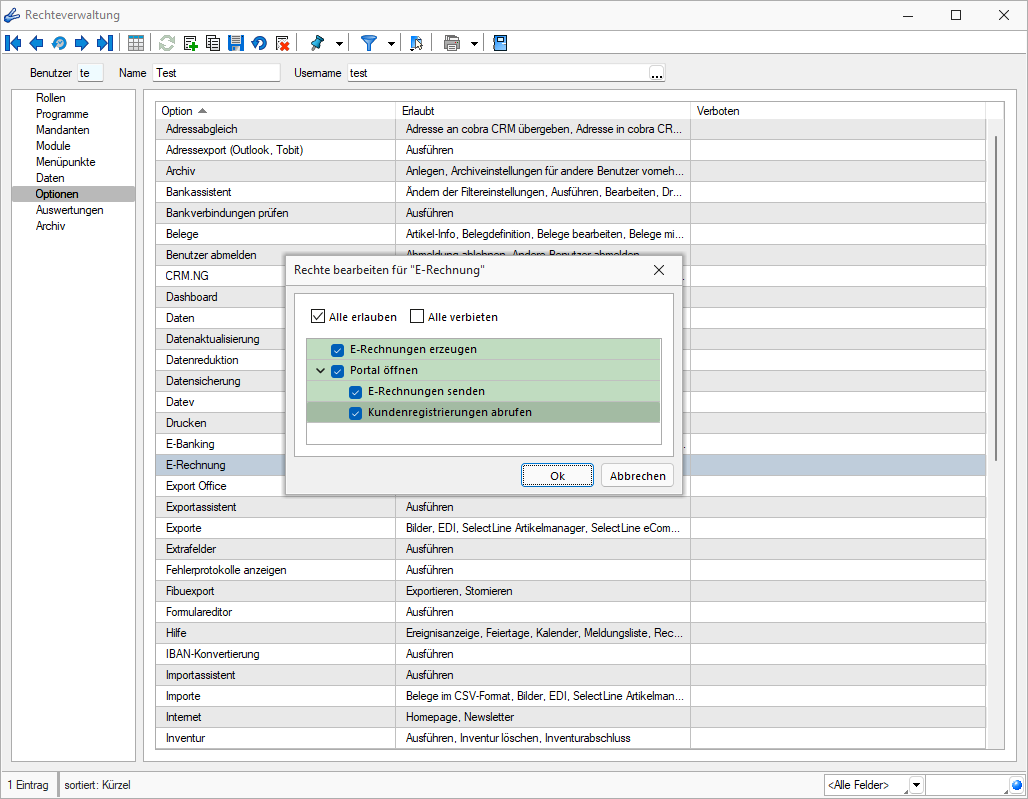Click the Username input field
Screen dimensions: 1028x799
click(x=497, y=73)
